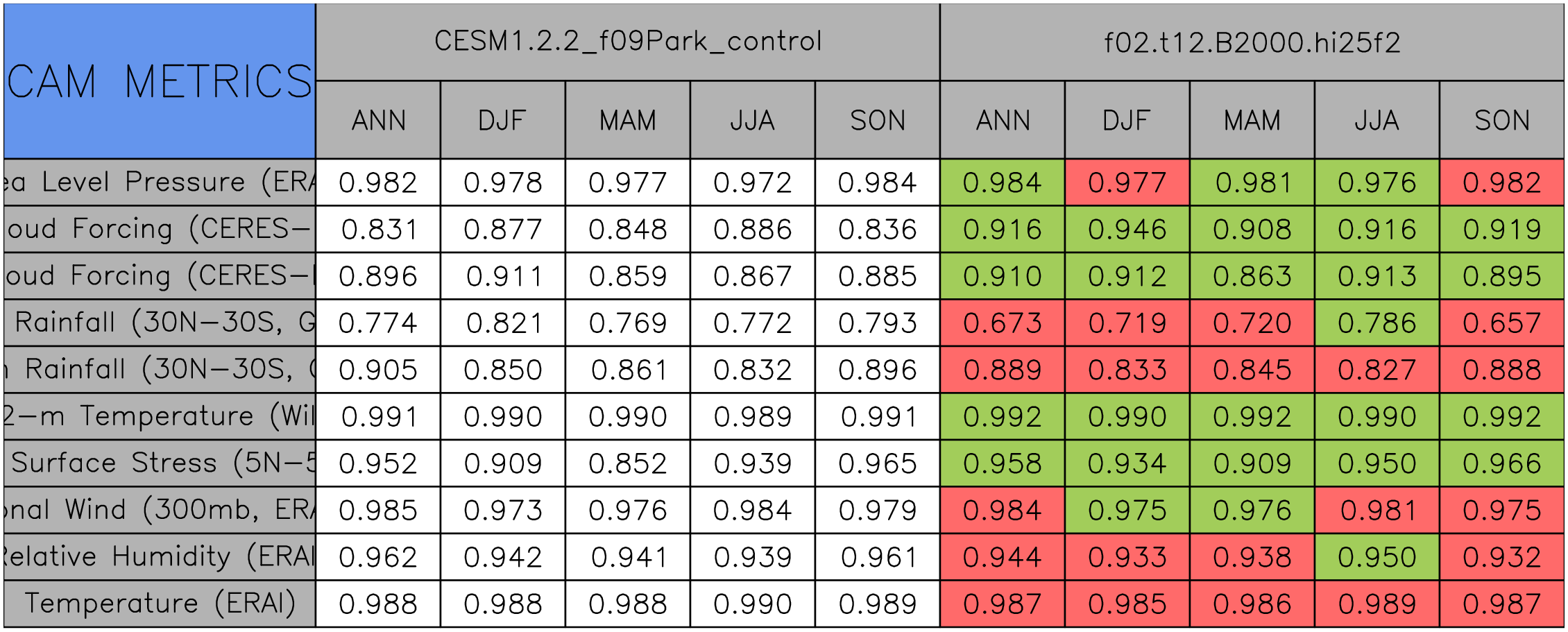The height and width of the screenshot is (632, 1568).
Task: Click the red 0.977 Sea Level Pressure cell
Action: point(1127,182)
